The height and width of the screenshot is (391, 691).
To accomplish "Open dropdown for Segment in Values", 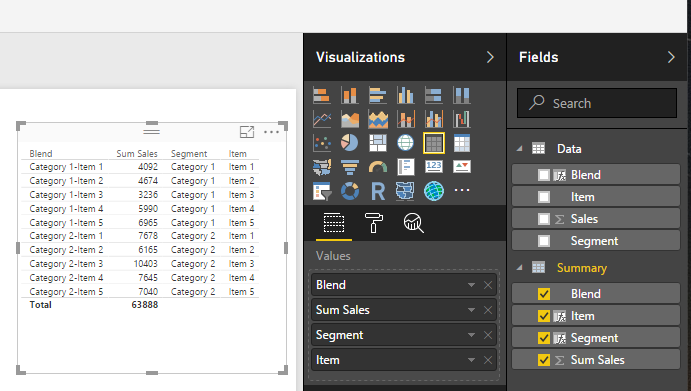I will [x=471, y=335].
